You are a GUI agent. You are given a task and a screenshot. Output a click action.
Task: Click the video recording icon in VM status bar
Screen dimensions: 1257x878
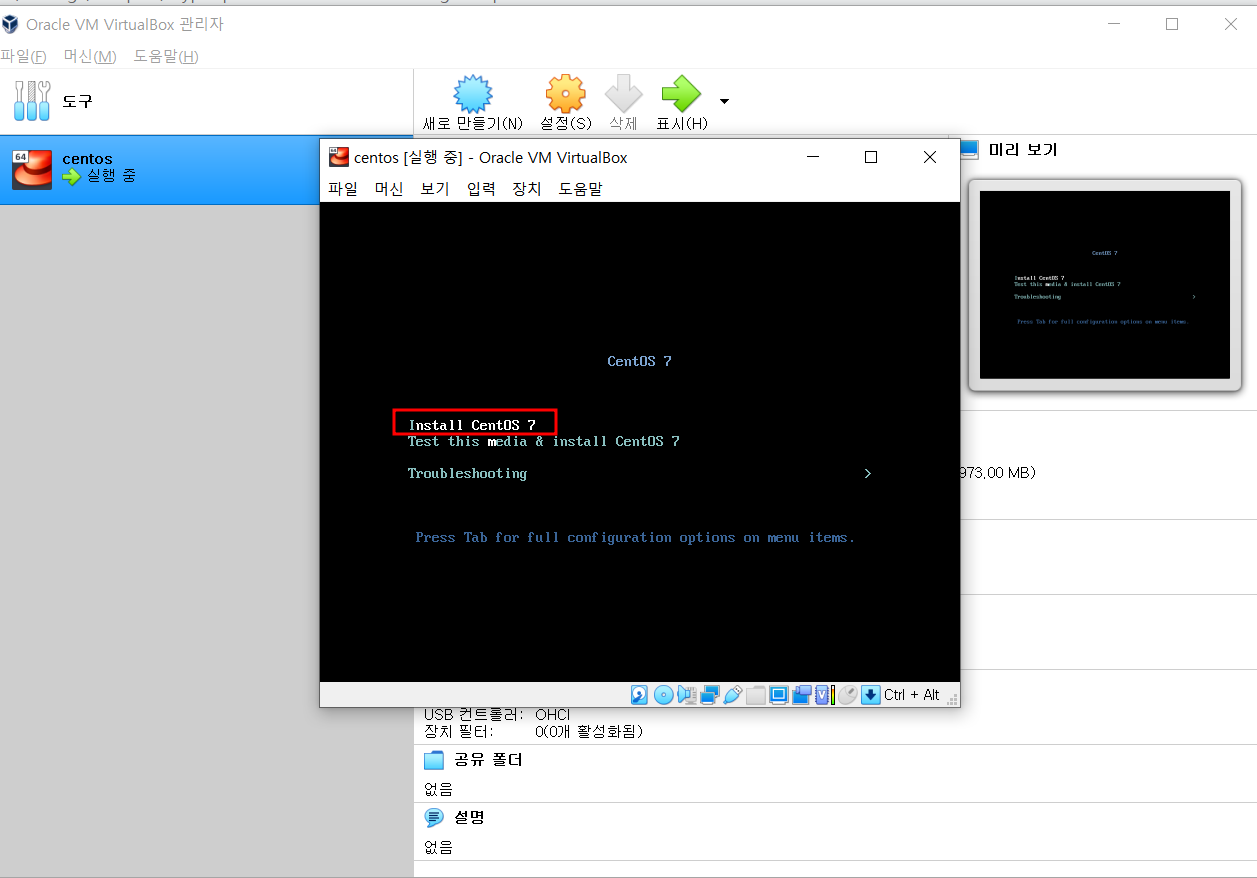coord(802,695)
